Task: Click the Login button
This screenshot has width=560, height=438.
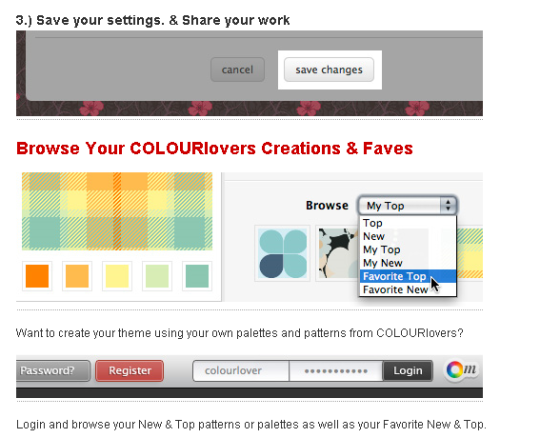Action: tap(408, 370)
